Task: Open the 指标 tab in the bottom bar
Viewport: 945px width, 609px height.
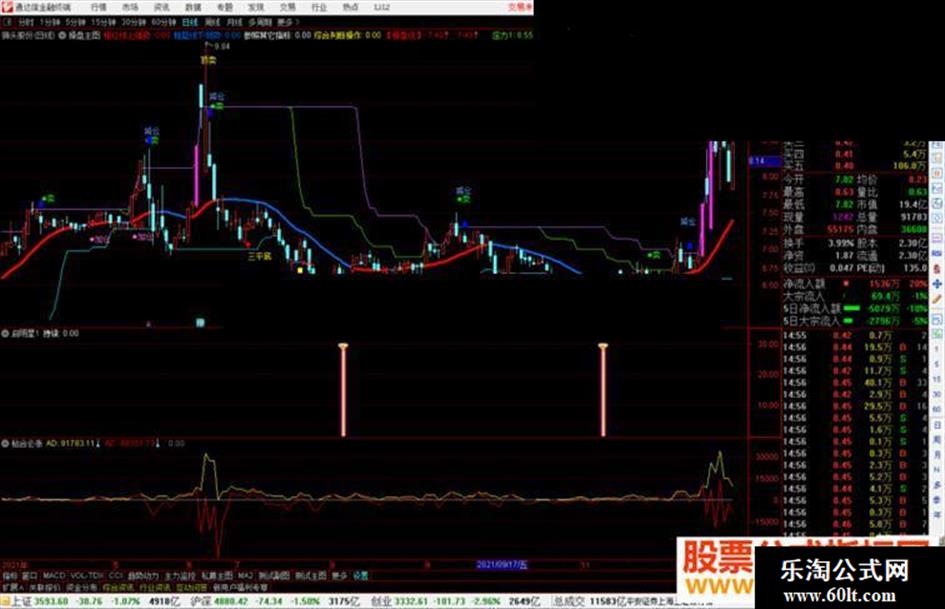Action: click(x=10, y=576)
